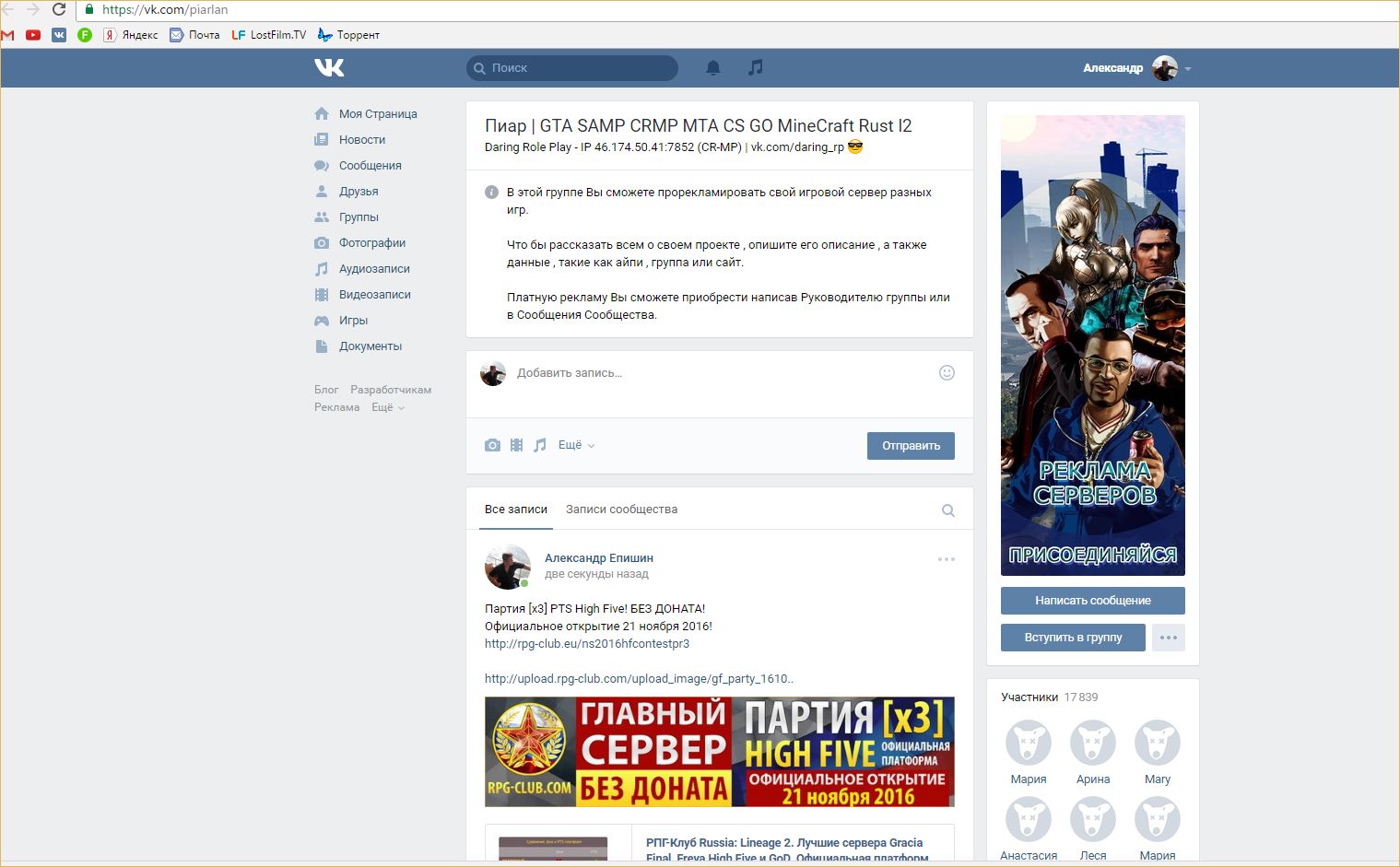Screen dimensions: 1400x867
Task: Open the music player note icon in header
Action: (x=756, y=67)
